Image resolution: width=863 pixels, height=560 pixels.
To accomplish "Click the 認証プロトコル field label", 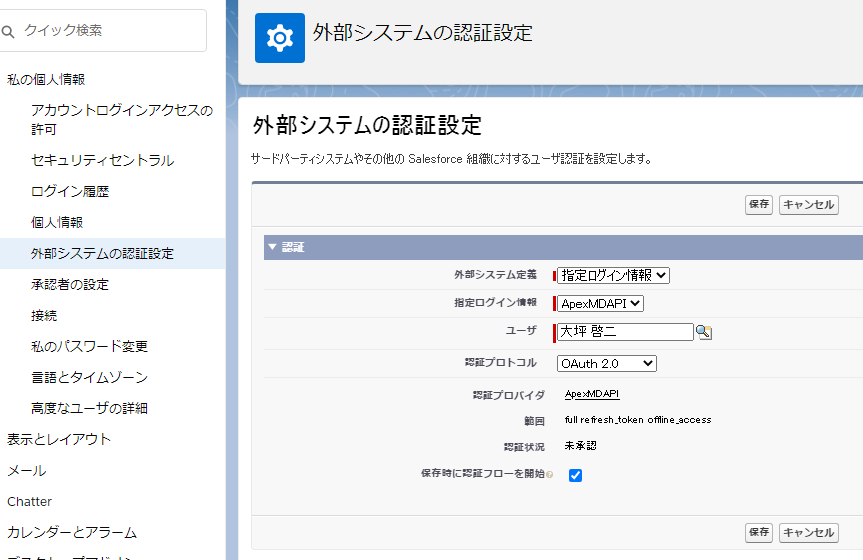I will coord(500,362).
